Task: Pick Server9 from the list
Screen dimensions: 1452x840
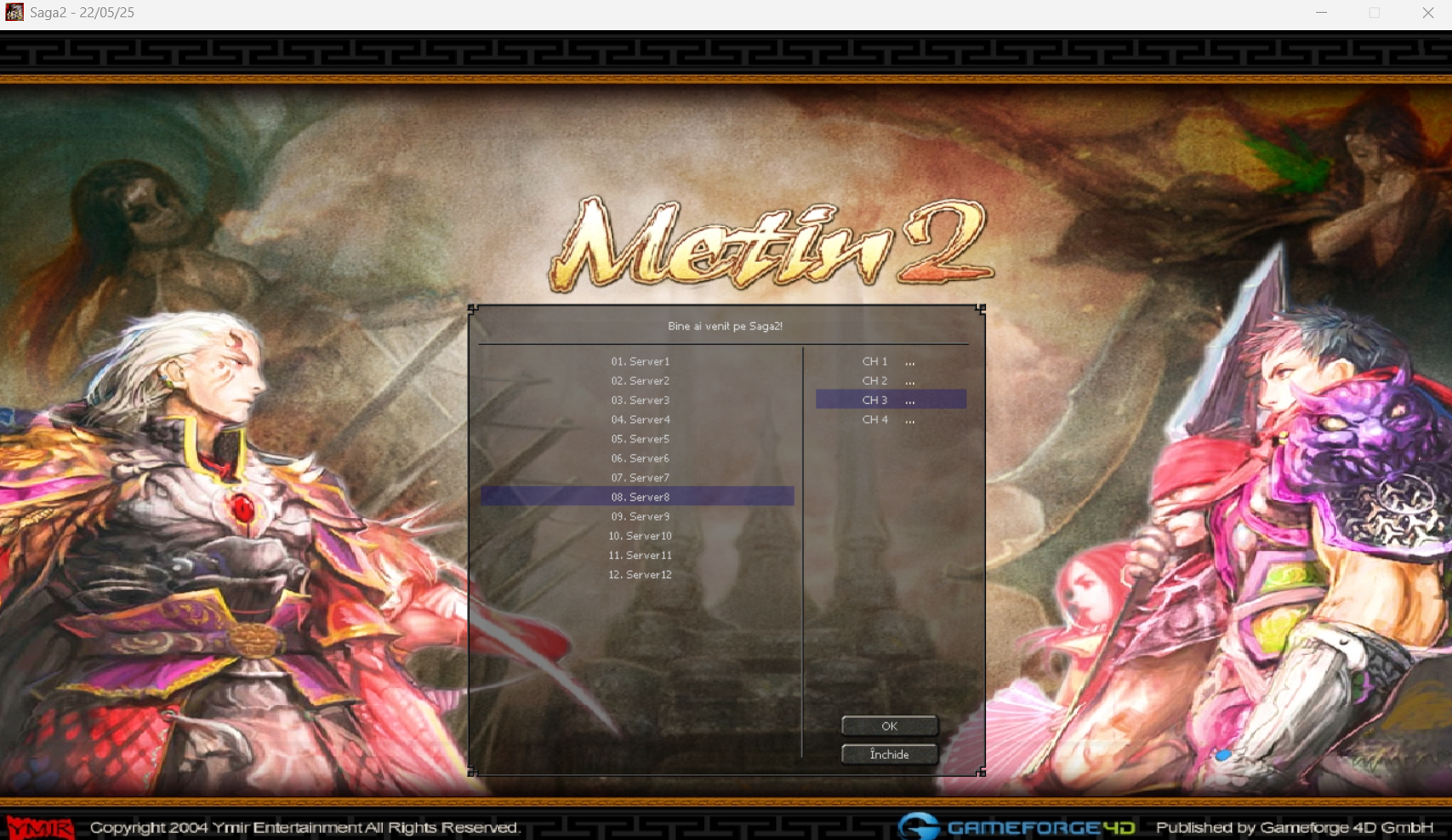Action: pyautogui.click(x=639, y=516)
